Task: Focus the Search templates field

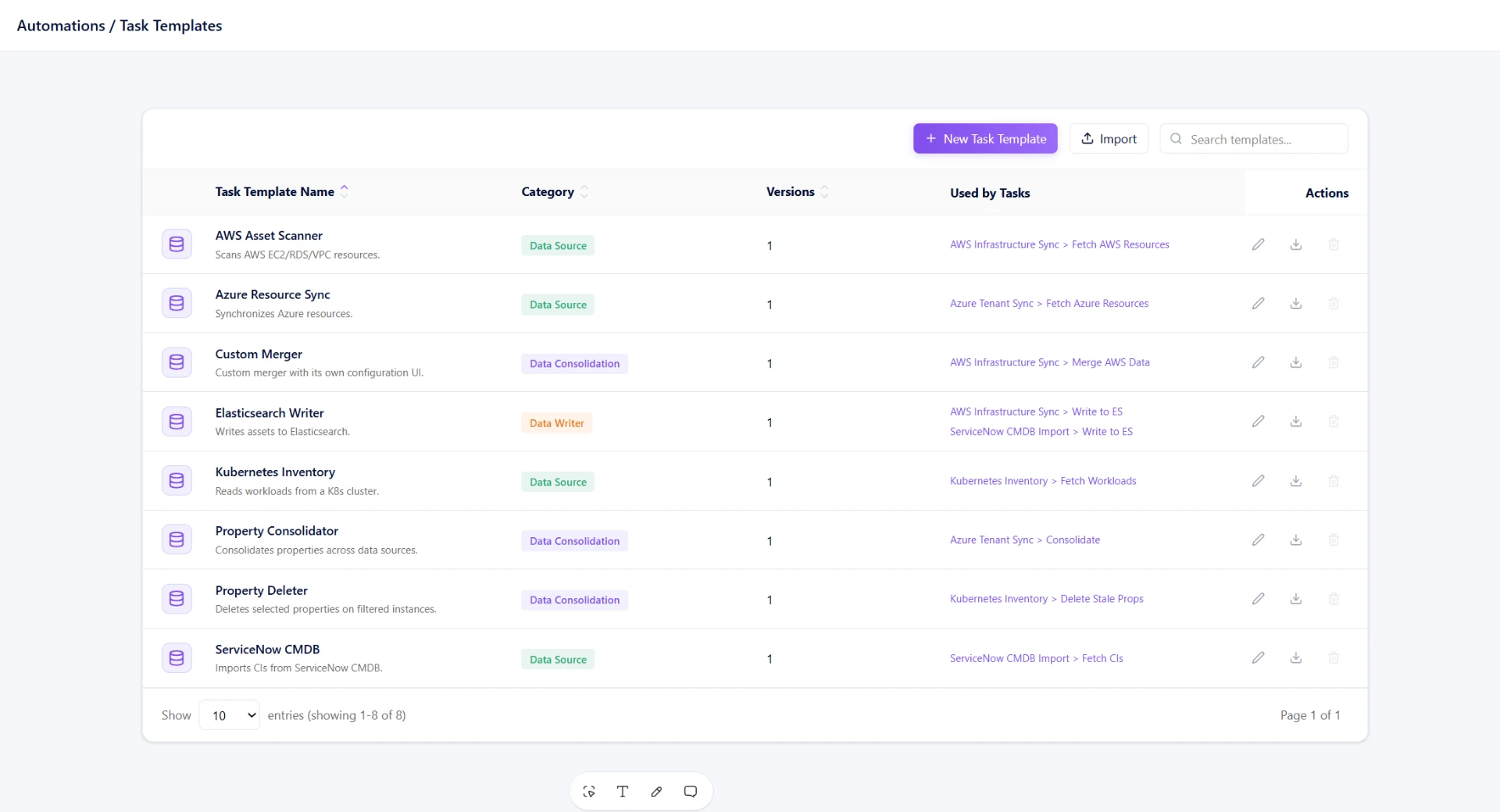Action: pyautogui.click(x=1254, y=139)
